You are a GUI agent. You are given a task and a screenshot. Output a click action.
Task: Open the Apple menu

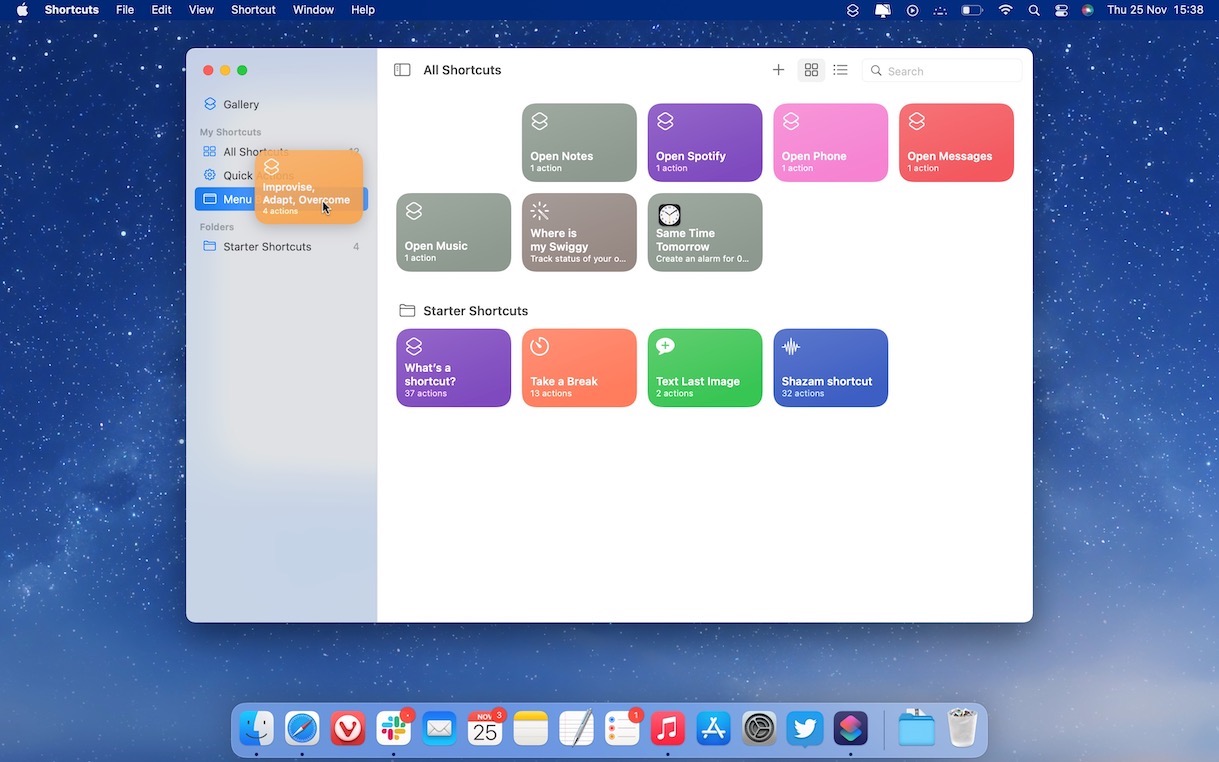tap(22, 10)
